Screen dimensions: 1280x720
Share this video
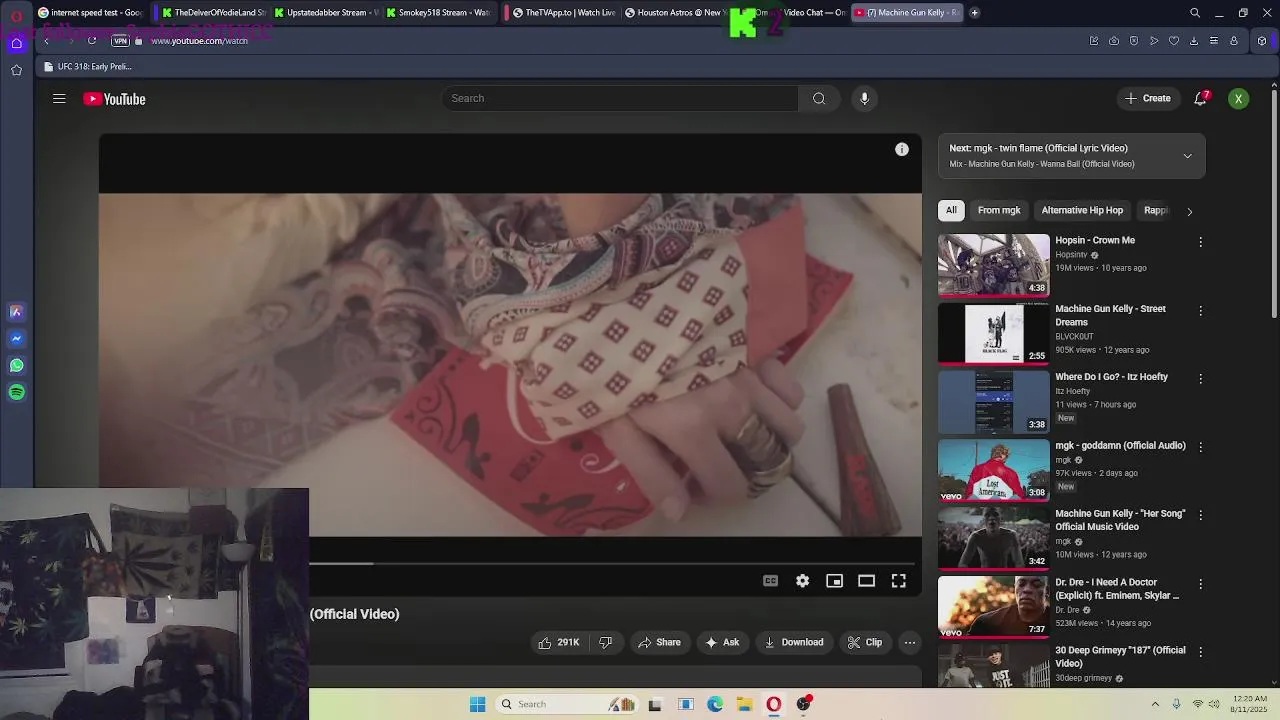(659, 643)
